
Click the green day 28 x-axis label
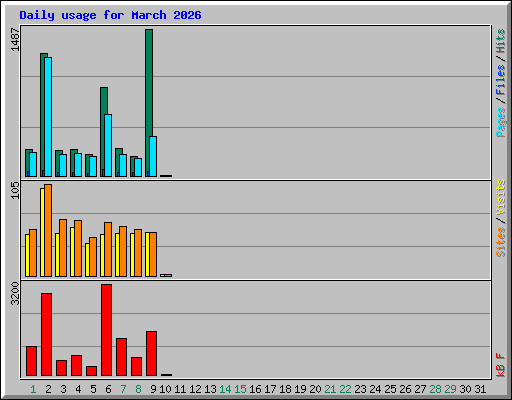pos(435,389)
